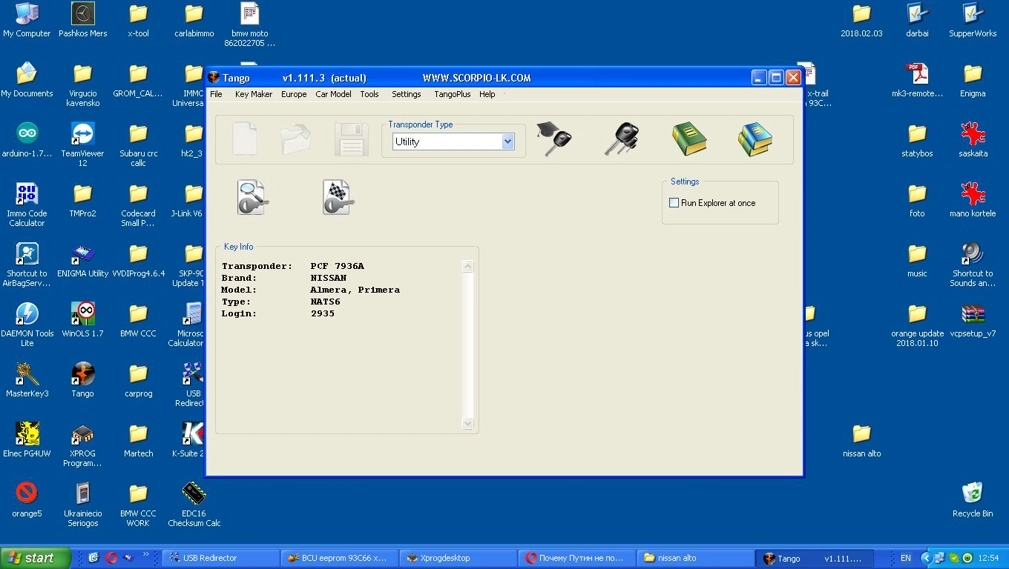1009x569 pixels.
Task: Select the Tango desktop shortcut
Action: (x=82, y=380)
